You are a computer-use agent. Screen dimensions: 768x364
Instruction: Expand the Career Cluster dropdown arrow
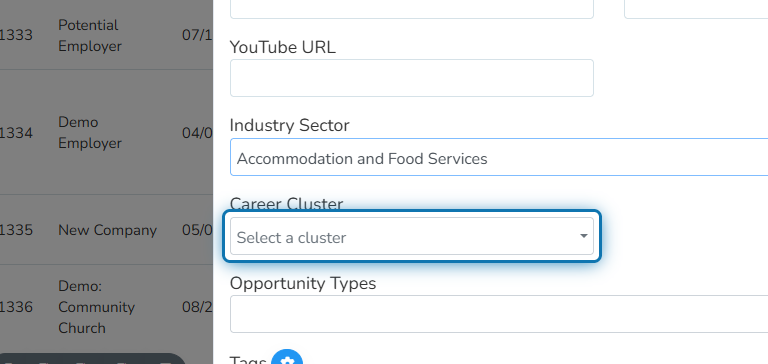click(583, 236)
